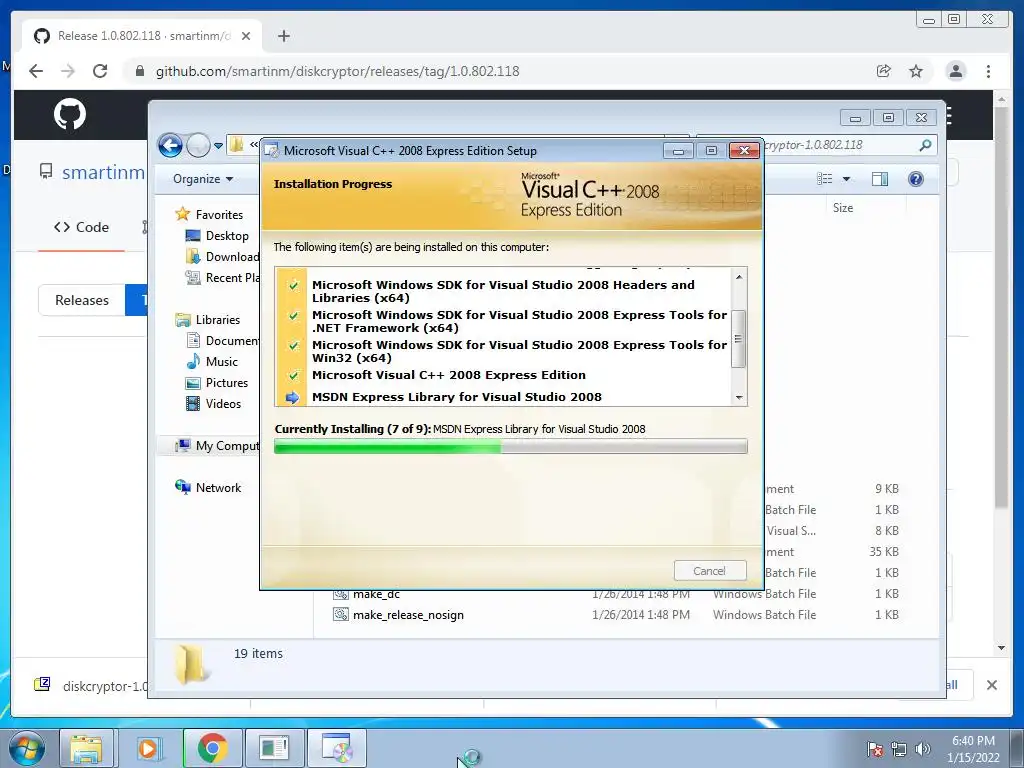Toggle the Explorer preview pane
The width and height of the screenshot is (1024, 768).
click(x=880, y=179)
